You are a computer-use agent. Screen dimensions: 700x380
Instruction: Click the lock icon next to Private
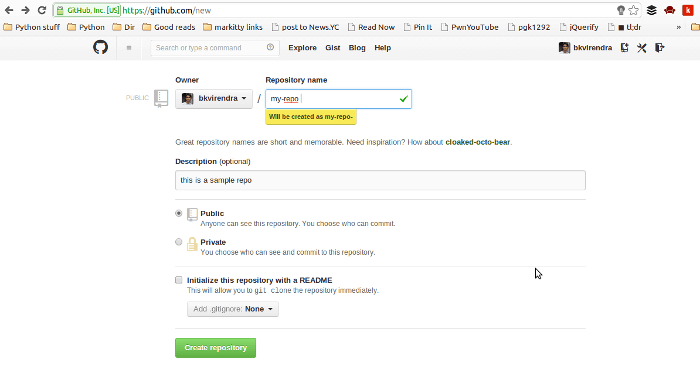(x=192, y=244)
